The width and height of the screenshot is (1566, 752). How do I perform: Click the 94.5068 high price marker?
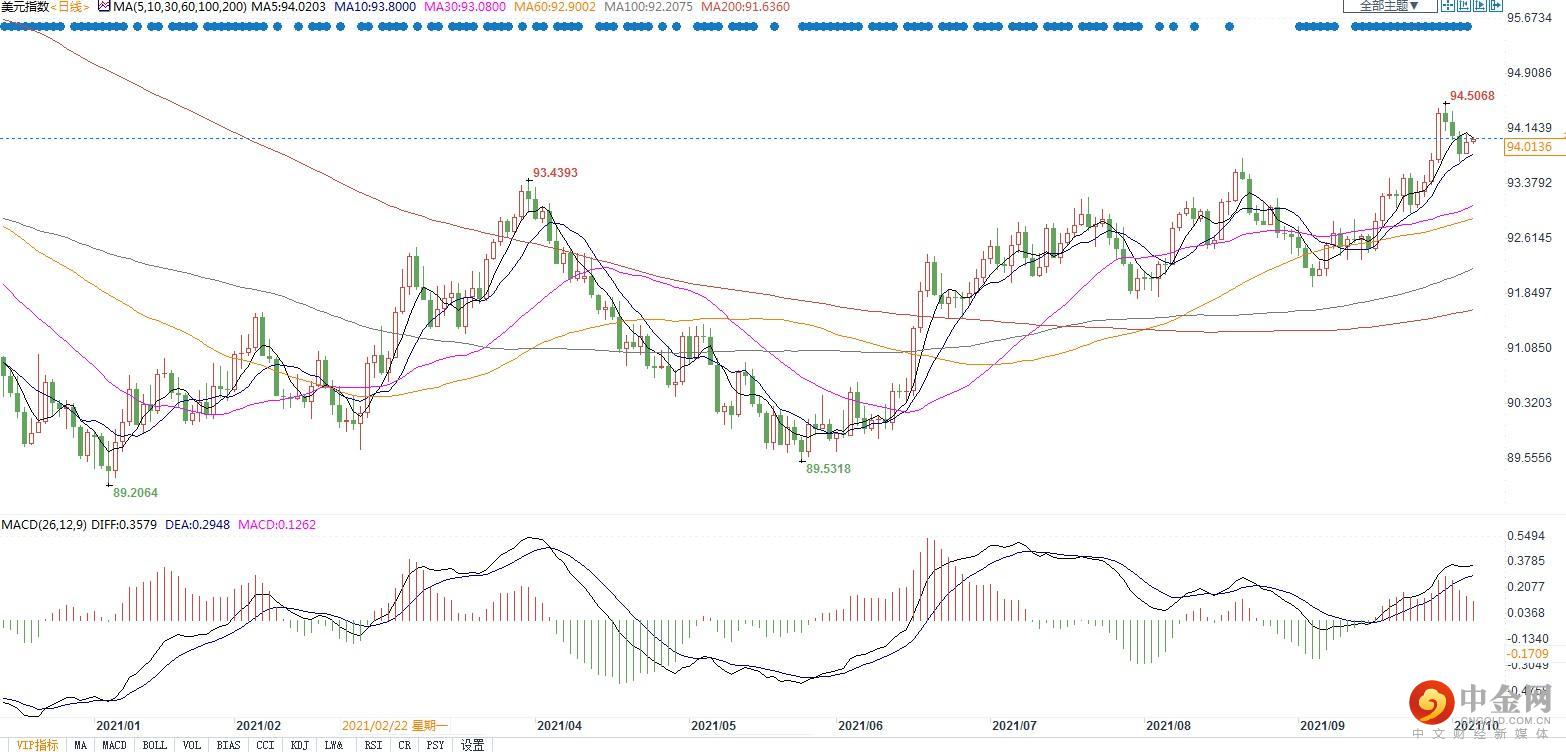(1472, 96)
